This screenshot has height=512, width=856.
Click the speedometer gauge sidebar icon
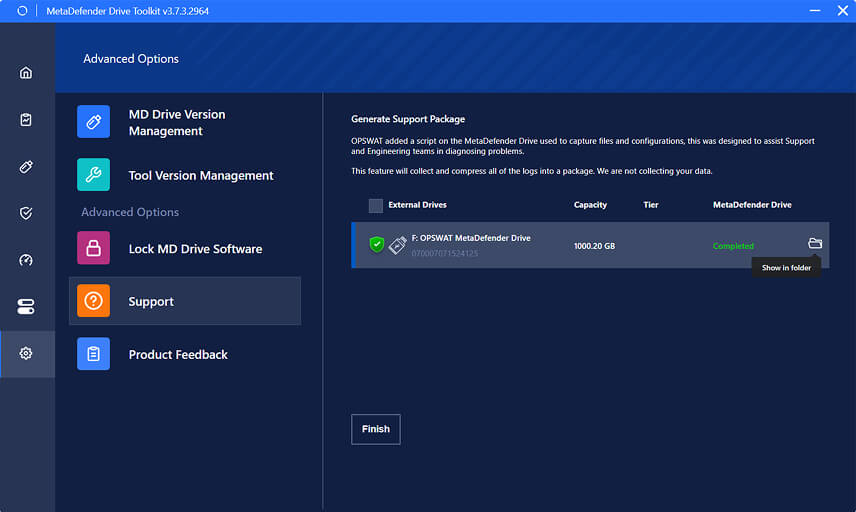26,260
